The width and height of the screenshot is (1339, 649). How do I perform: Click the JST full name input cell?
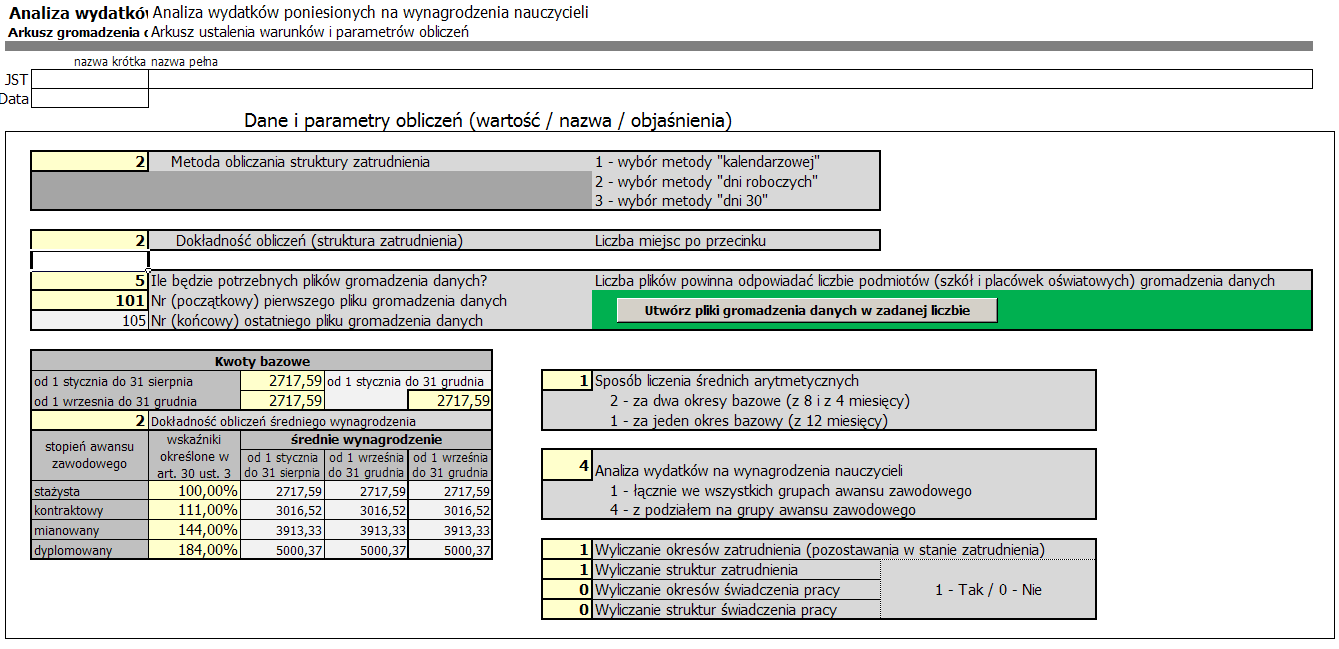tap(730, 79)
